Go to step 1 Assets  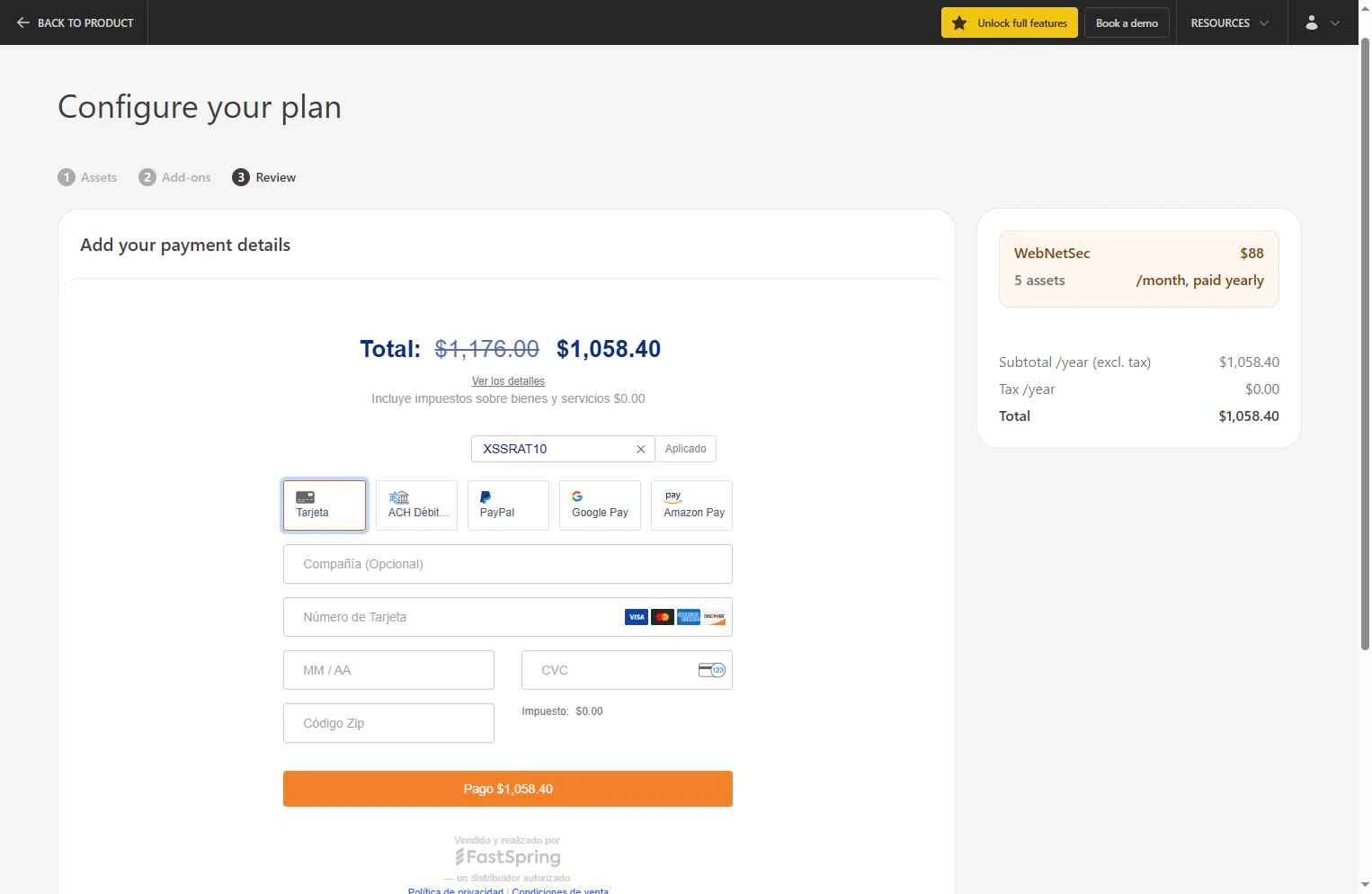[87, 177]
